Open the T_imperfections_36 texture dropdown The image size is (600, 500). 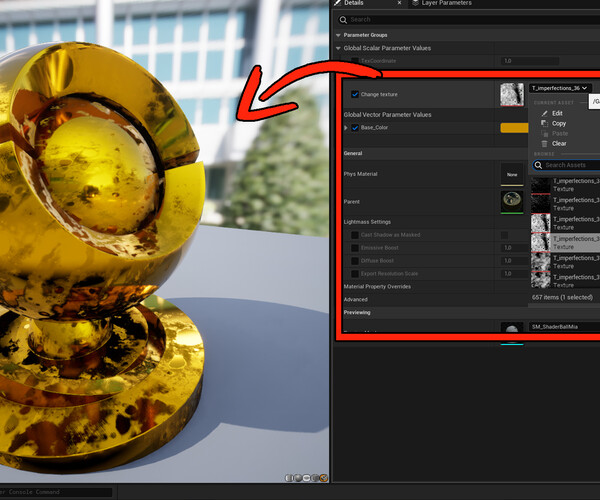tap(560, 88)
